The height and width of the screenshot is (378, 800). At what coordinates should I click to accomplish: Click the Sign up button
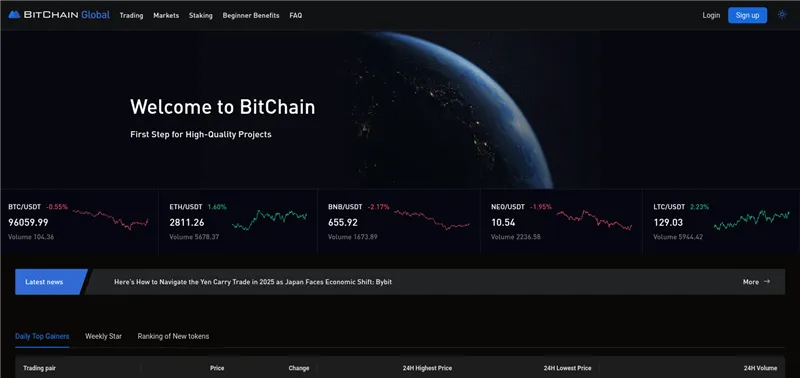[747, 15]
